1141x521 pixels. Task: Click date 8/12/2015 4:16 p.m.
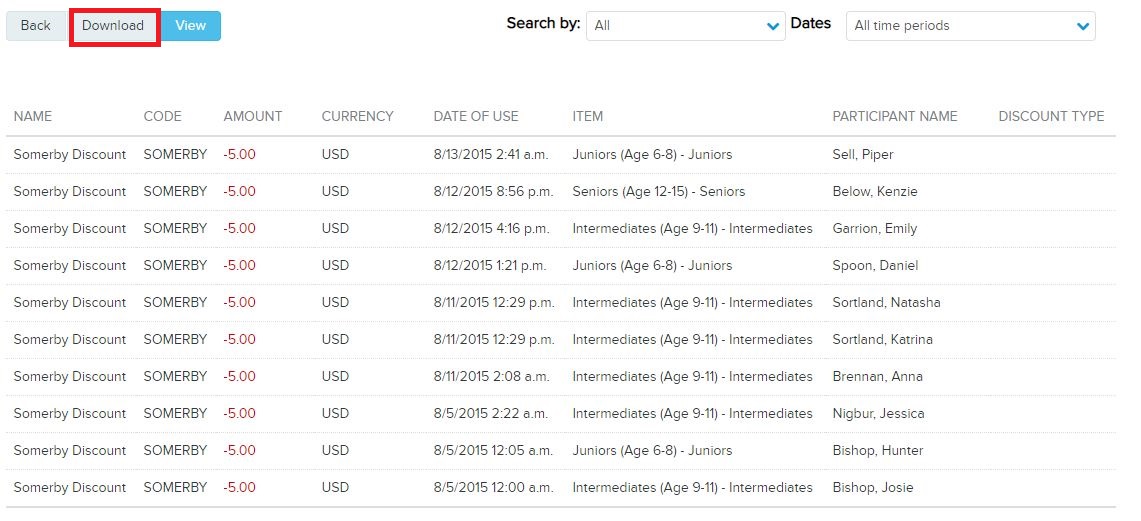(x=492, y=228)
